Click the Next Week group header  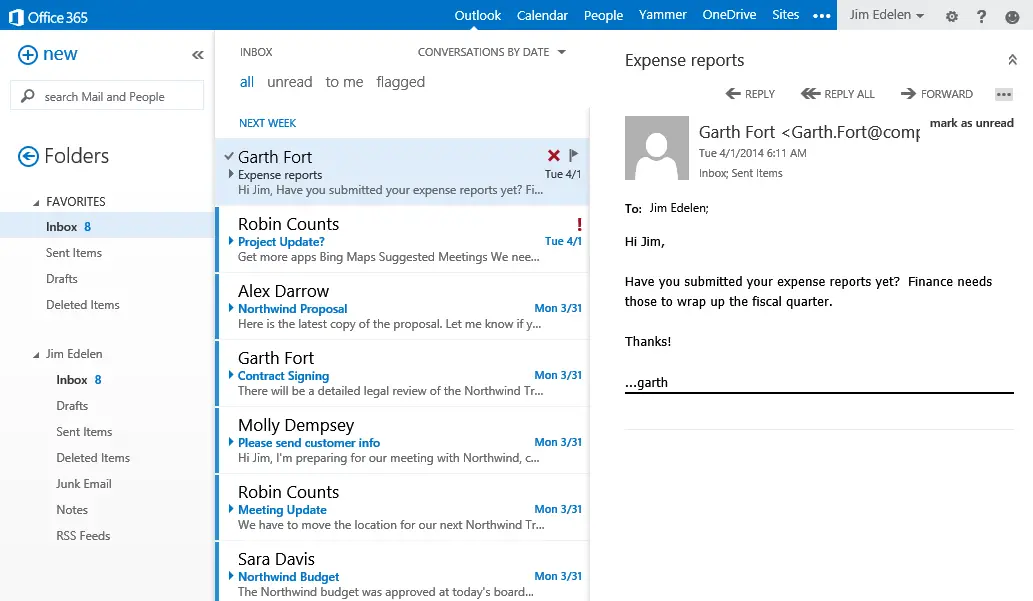(267, 123)
